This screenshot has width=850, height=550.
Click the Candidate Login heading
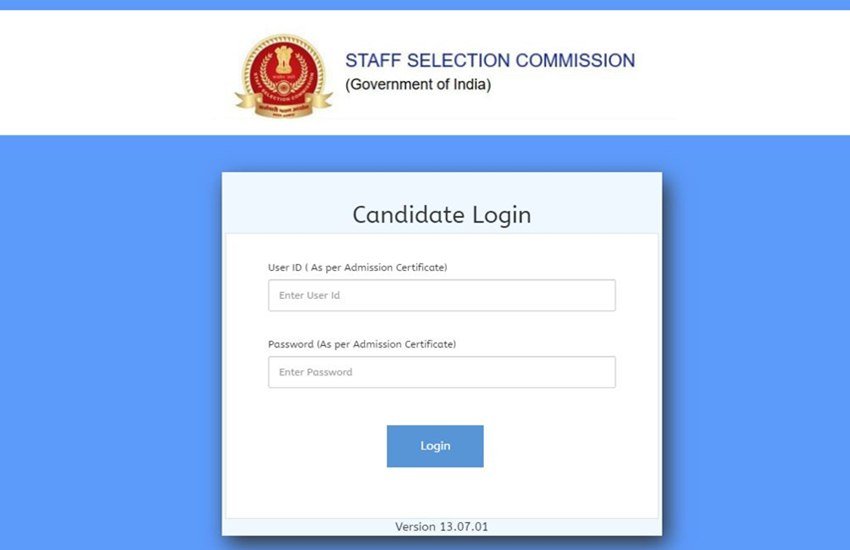point(441,214)
